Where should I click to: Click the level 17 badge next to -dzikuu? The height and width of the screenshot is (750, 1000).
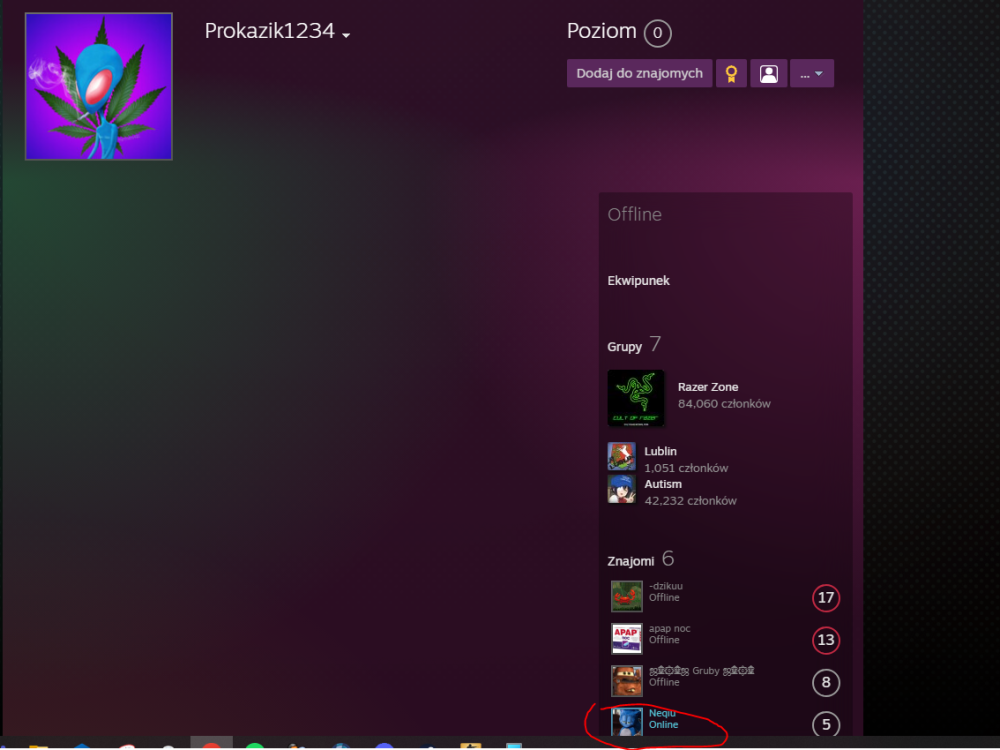(825, 598)
